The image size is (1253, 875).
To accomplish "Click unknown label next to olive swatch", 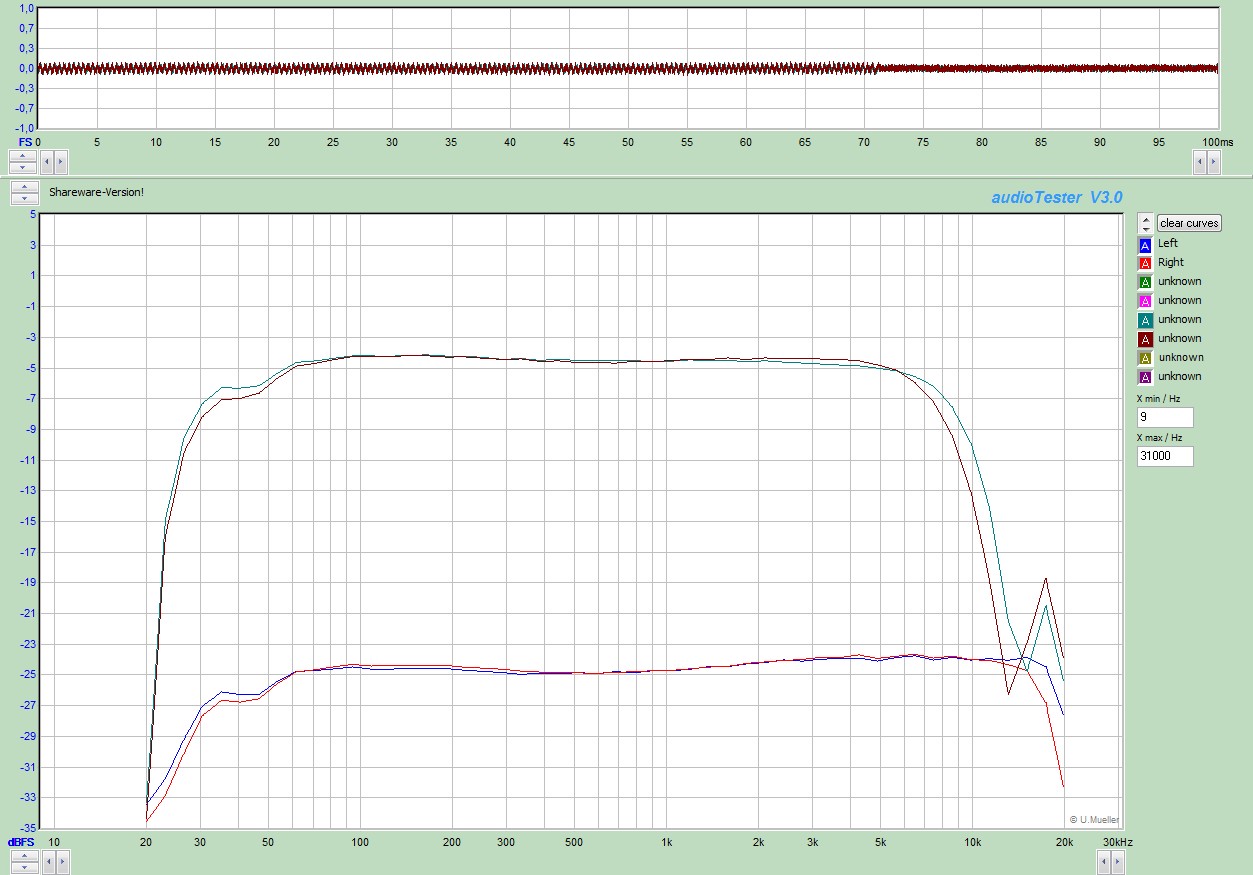I will point(1180,357).
